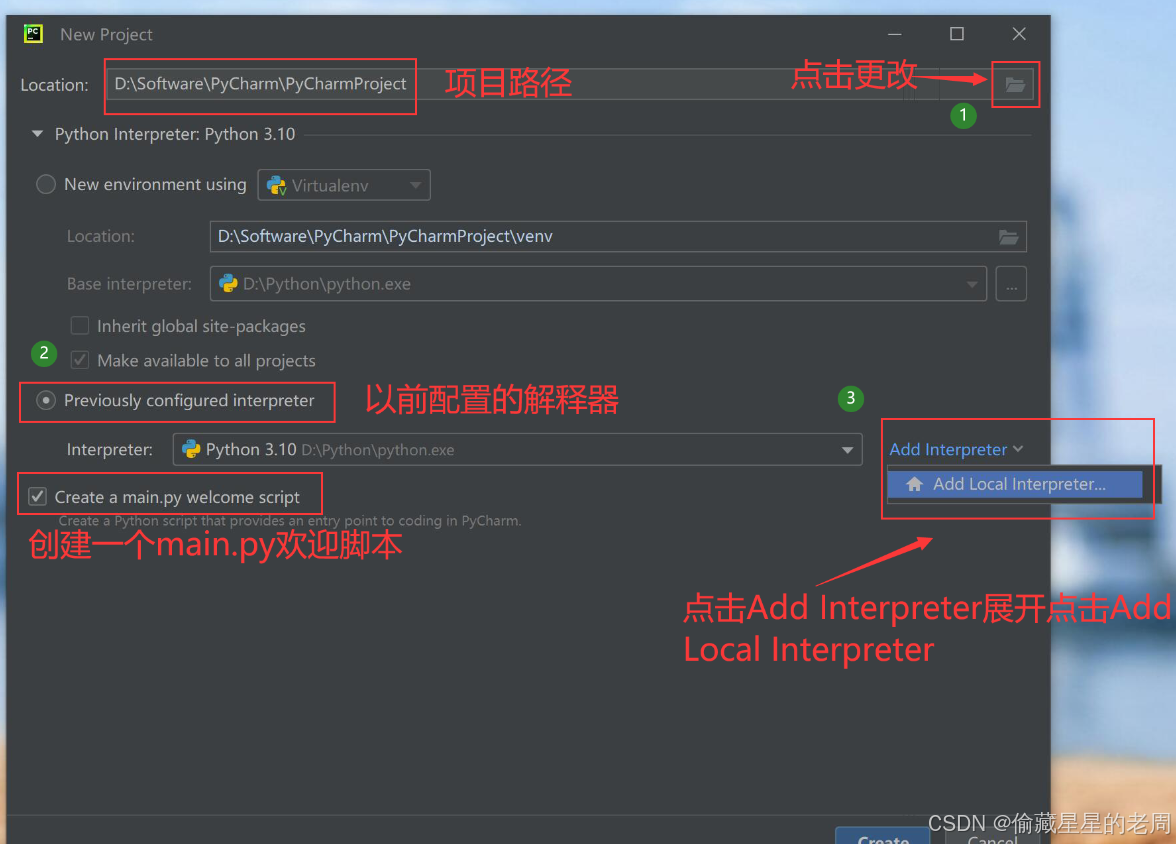Image resolution: width=1176 pixels, height=844 pixels.
Task: Choose Add Local Interpreter menu entry
Action: click(1015, 484)
